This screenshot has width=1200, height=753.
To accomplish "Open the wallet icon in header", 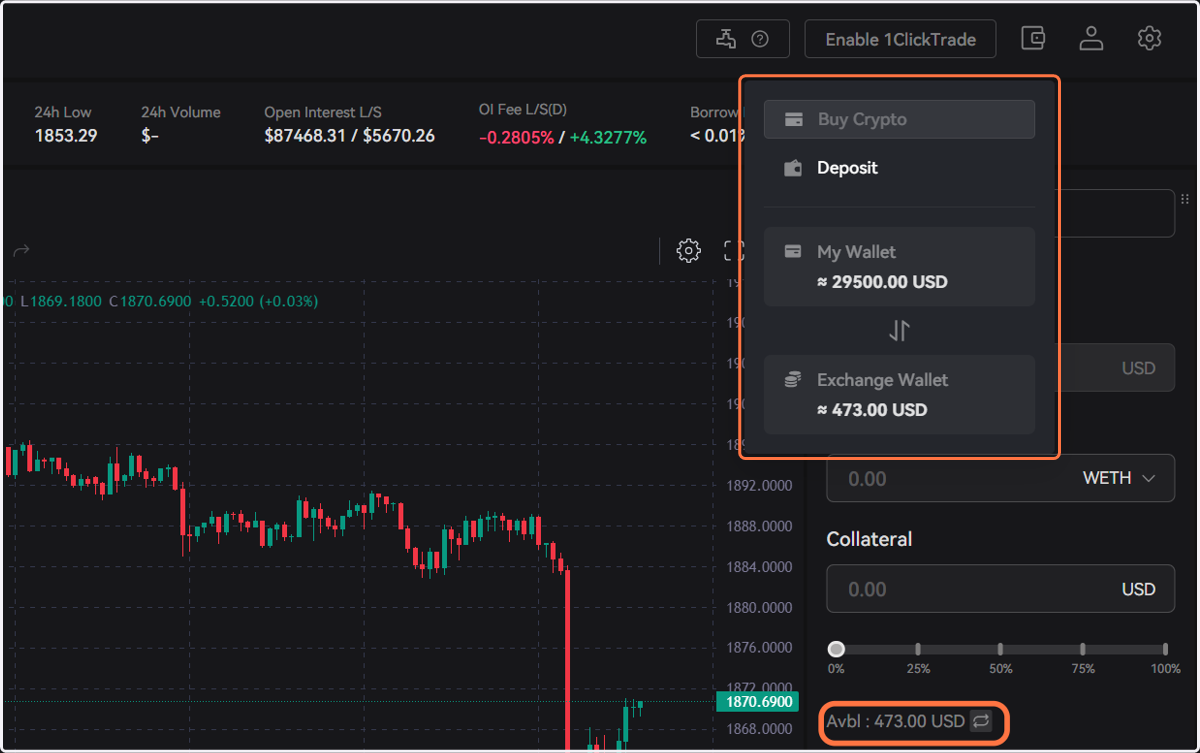I will click(x=1033, y=39).
